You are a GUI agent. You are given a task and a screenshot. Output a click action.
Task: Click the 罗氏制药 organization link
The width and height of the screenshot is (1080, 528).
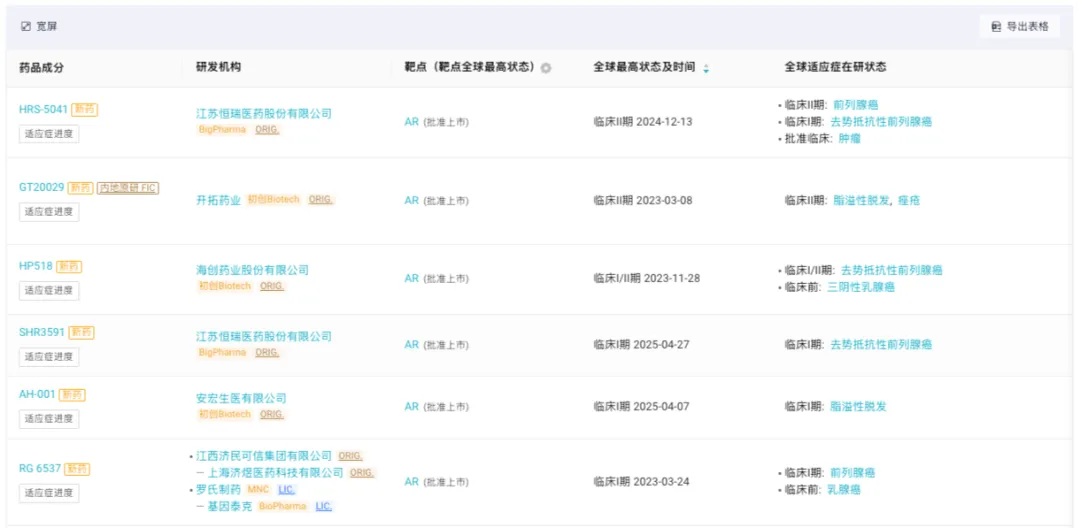pos(221,490)
